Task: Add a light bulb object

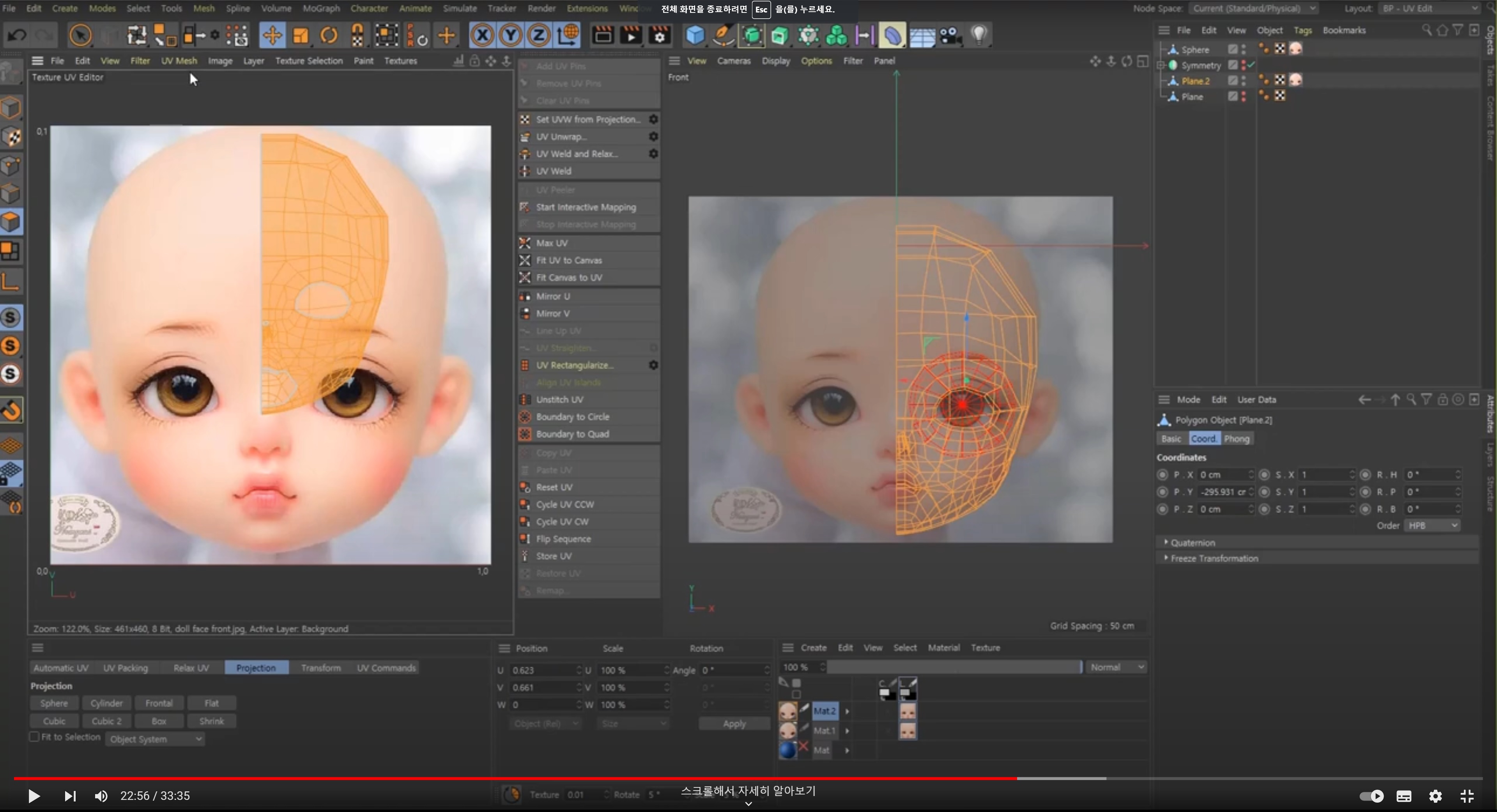Action: pyautogui.click(x=979, y=35)
